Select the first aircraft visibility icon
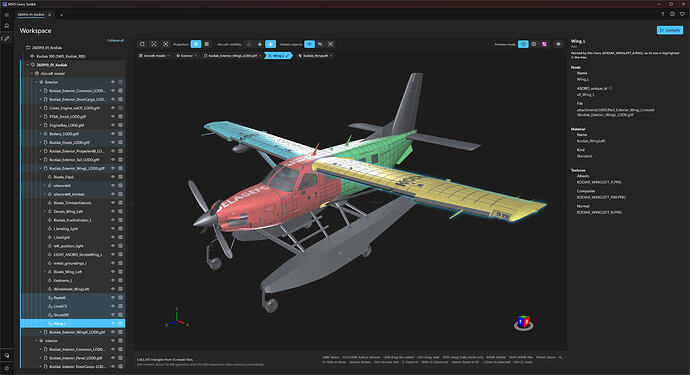This screenshot has width=690, height=375. pyautogui.click(x=249, y=44)
